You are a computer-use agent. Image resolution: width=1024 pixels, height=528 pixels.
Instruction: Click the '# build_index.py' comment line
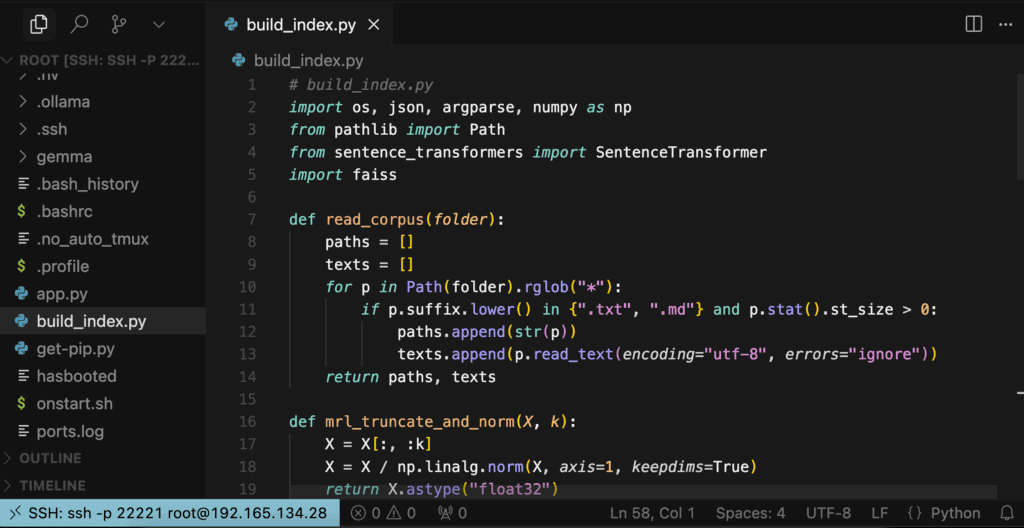(361, 85)
